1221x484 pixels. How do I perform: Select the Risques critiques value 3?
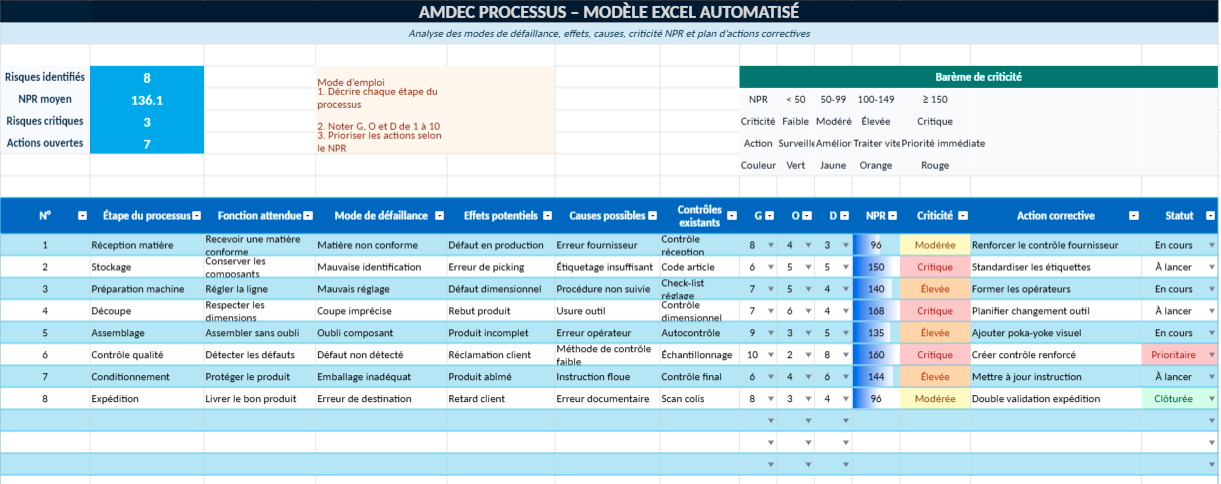tap(147, 121)
